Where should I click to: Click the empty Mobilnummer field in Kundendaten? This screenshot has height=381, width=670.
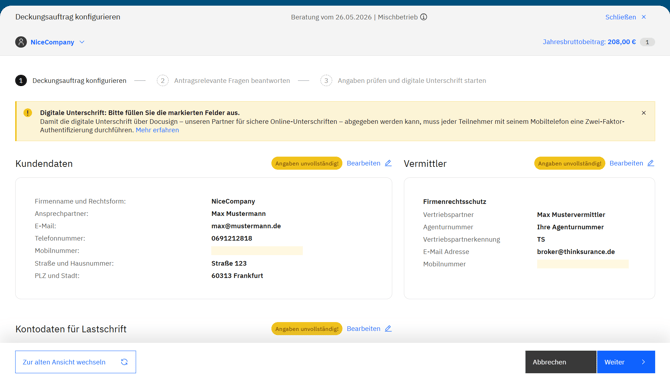click(257, 251)
